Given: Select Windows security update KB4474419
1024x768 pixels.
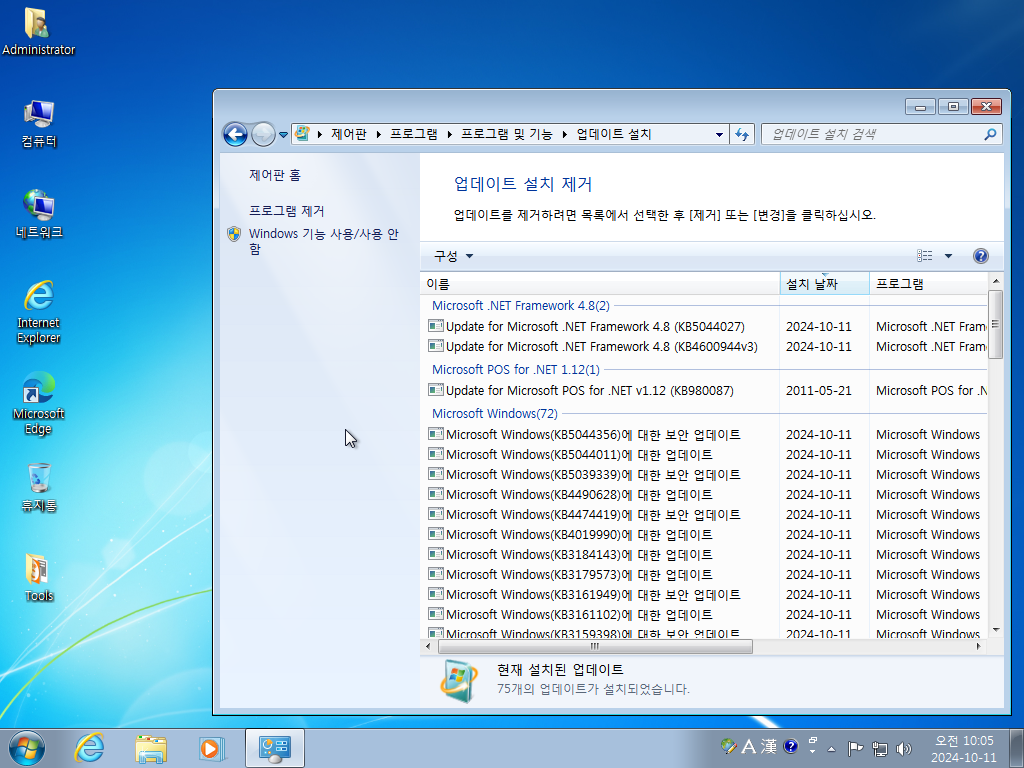Looking at the screenshot, I should (x=593, y=515).
